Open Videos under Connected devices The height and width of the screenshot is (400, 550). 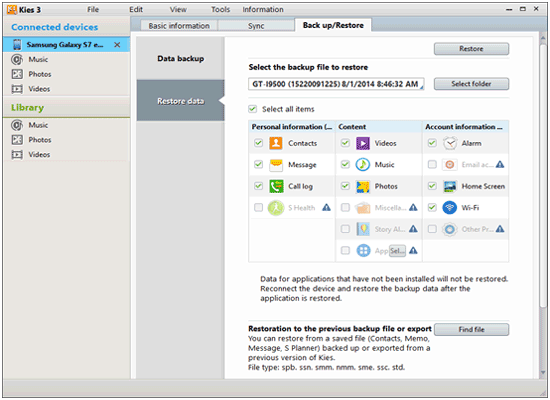[x=39, y=89]
